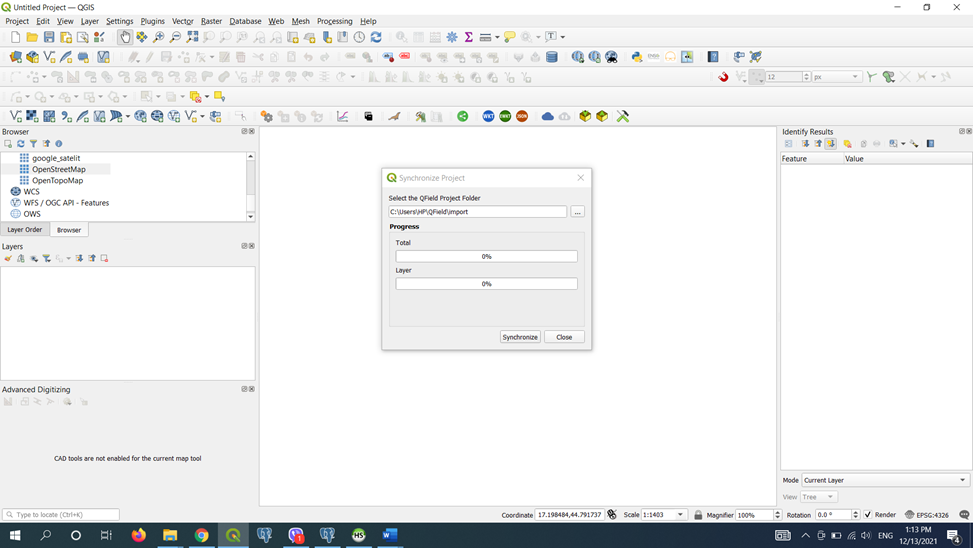Click the Zoom In magnifier tool
The height and width of the screenshot is (548, 973).
pos(159,37)
